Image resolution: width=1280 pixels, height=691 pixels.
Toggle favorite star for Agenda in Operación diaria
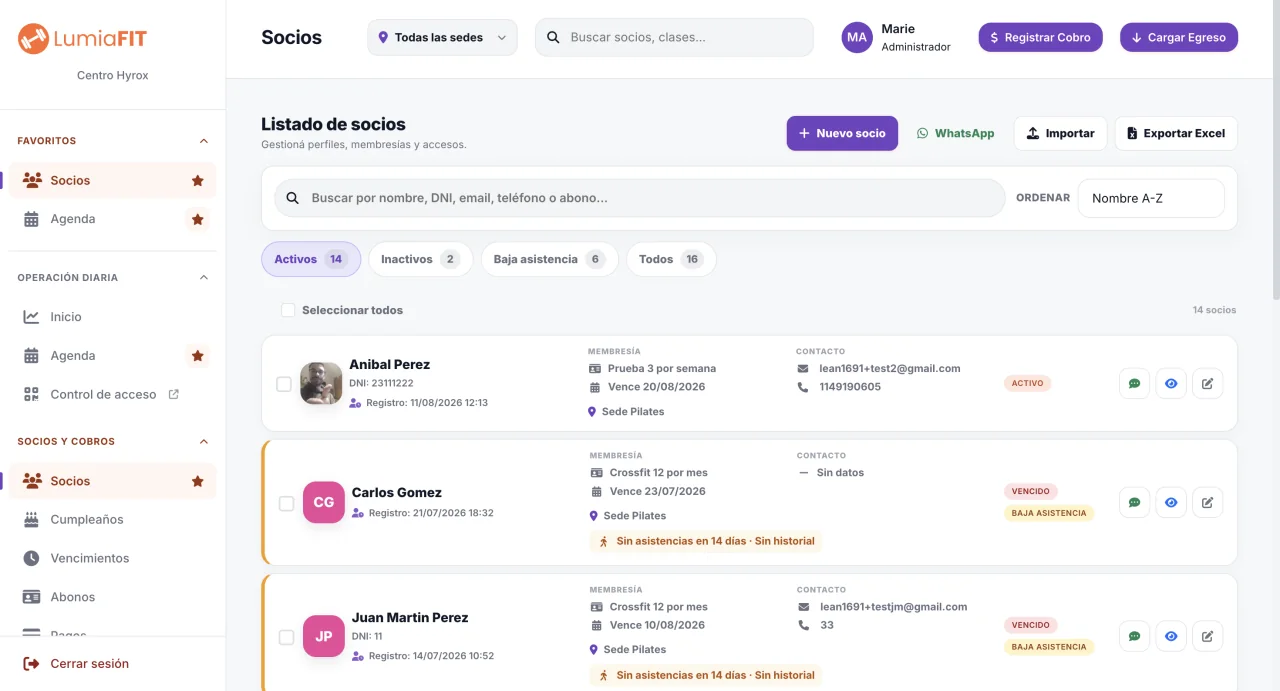click(197, 356)
